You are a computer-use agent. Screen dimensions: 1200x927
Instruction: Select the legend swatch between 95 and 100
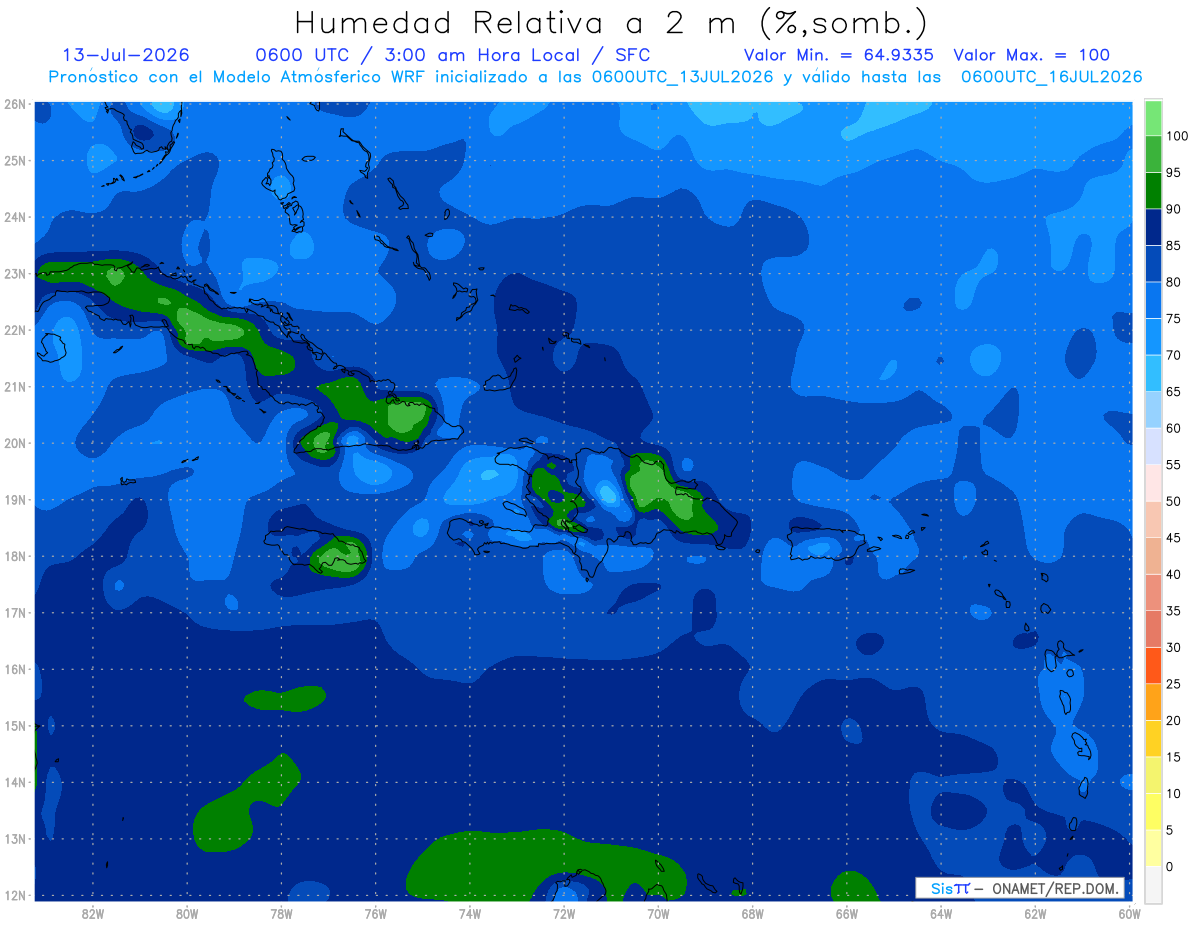point(1153,154)
